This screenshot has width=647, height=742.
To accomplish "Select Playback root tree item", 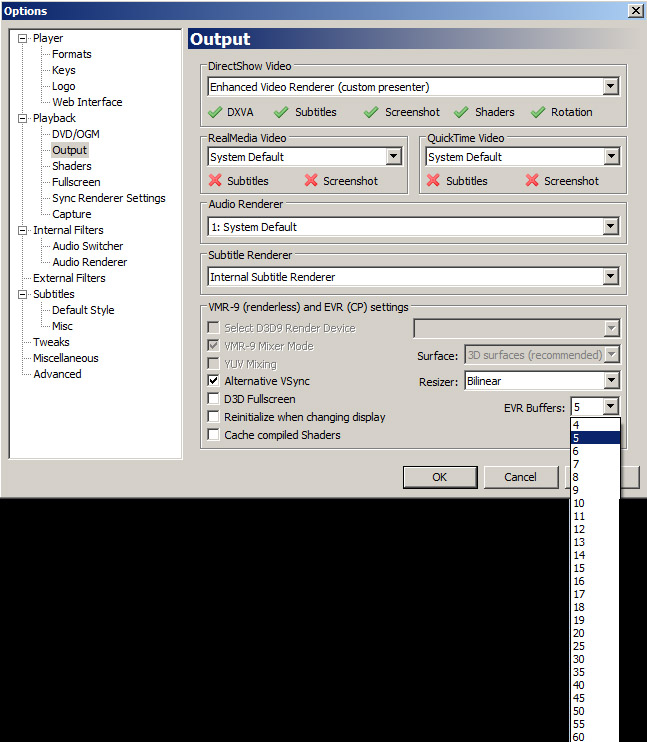I will (x=54, y=118).
